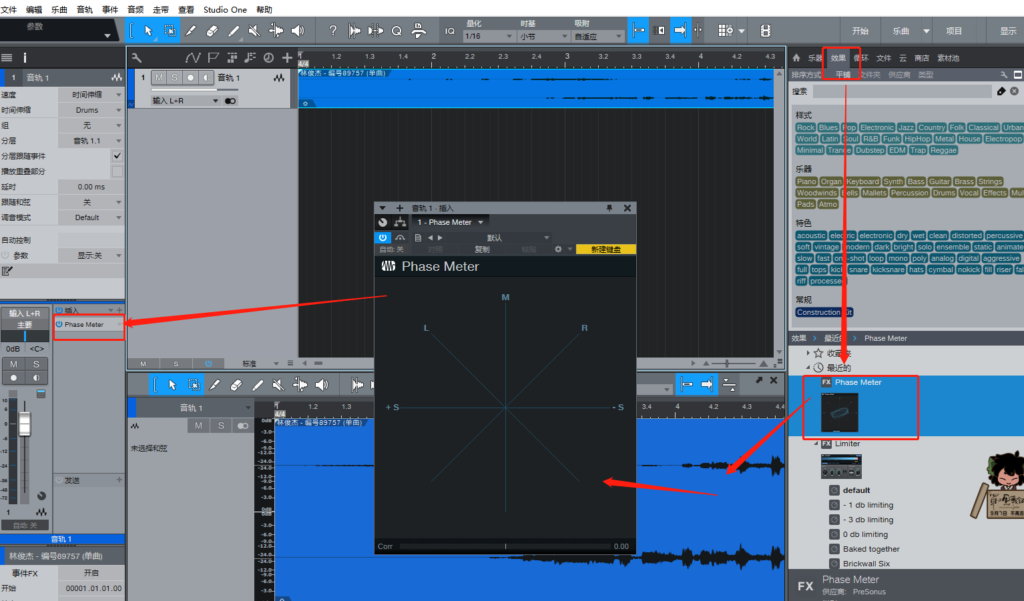Click the question mark help icon
Screen dimensions: 1024x601
pyautogui.click(x=333, y=31)
